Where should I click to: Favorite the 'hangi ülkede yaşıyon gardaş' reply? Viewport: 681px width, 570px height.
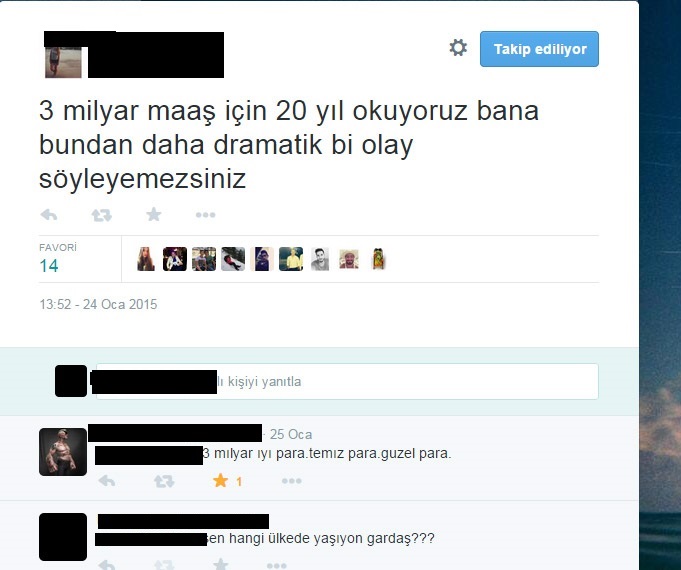(x=221, y=564)
